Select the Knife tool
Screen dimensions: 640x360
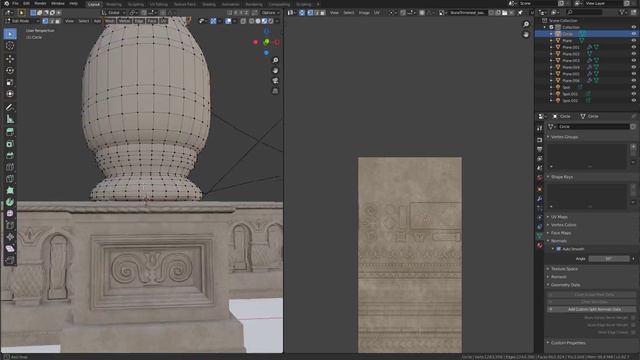10,179
